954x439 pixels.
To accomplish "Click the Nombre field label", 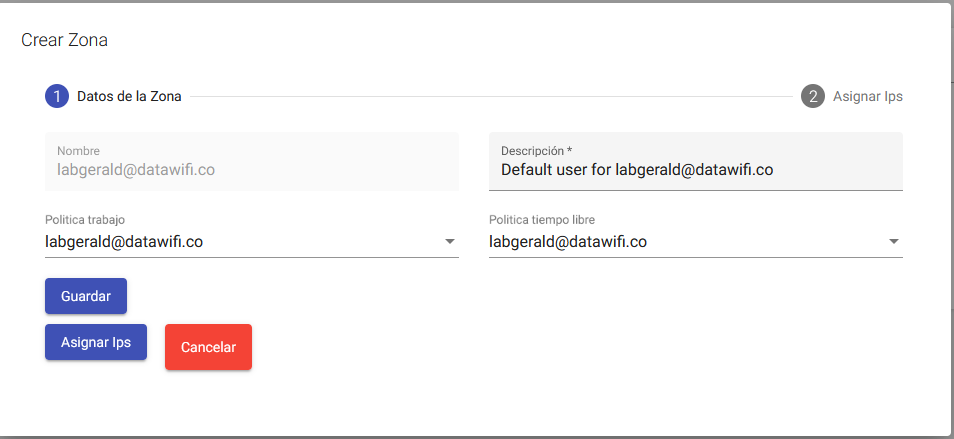I will coord(79,151).
